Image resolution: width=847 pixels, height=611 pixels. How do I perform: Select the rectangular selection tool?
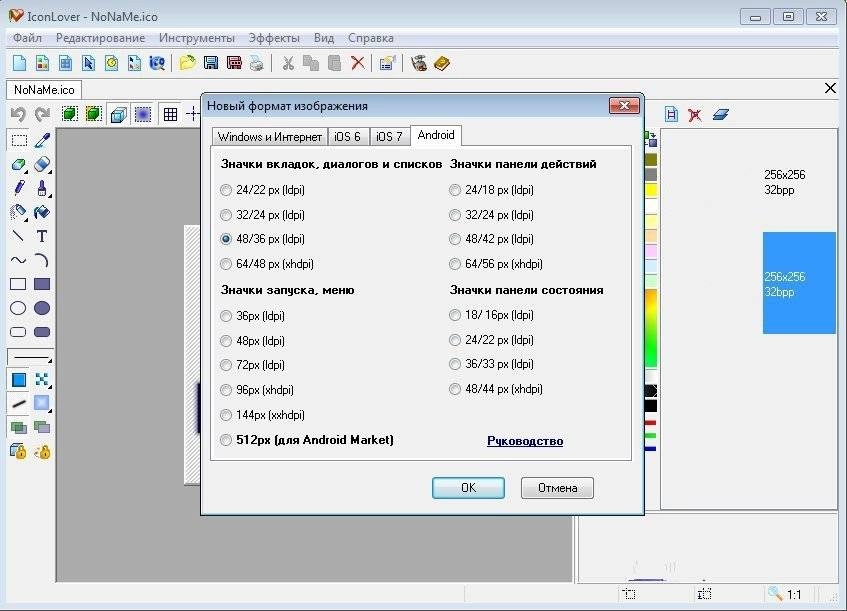19,140
